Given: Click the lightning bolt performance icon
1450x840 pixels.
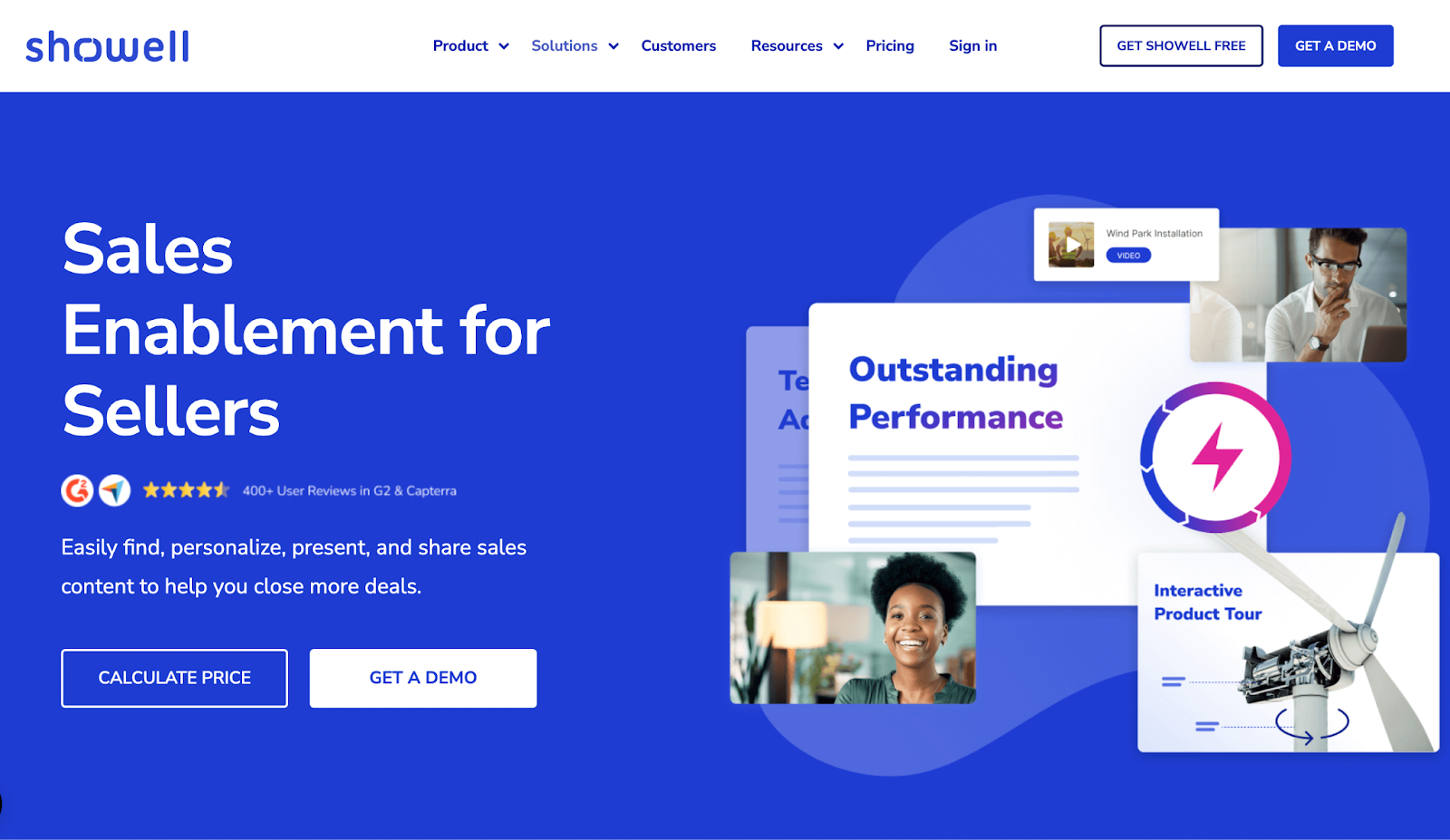Looking at the screenshot, I should tap(1215, 457).
